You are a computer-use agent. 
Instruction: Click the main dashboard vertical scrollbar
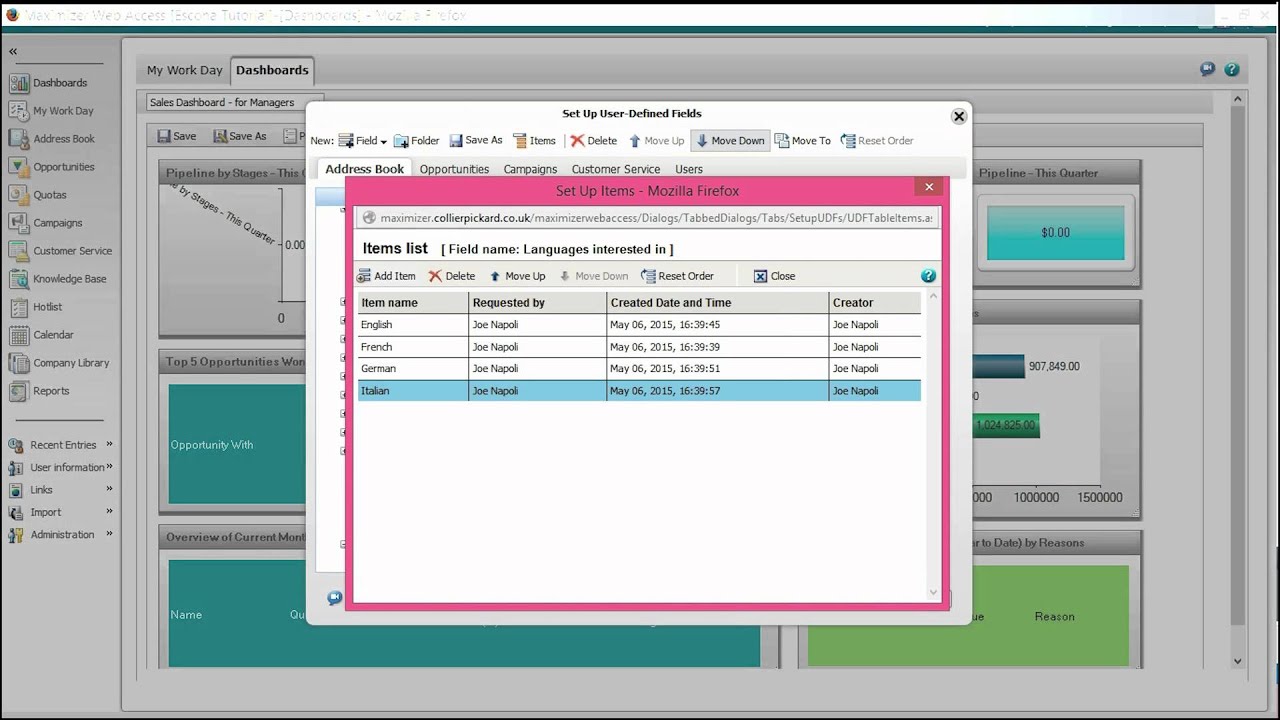pos(1238,380)
